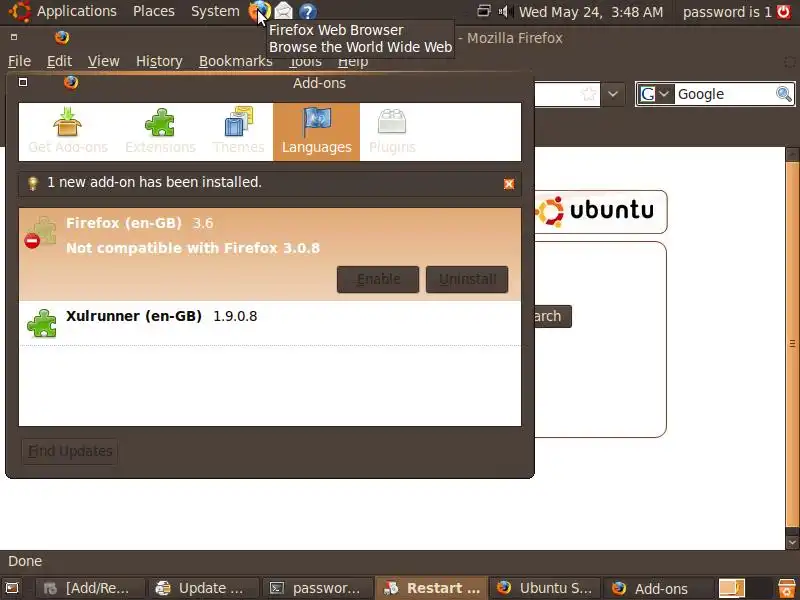Select the Xulrunner (en-GB) add-on row

point(270,323)
